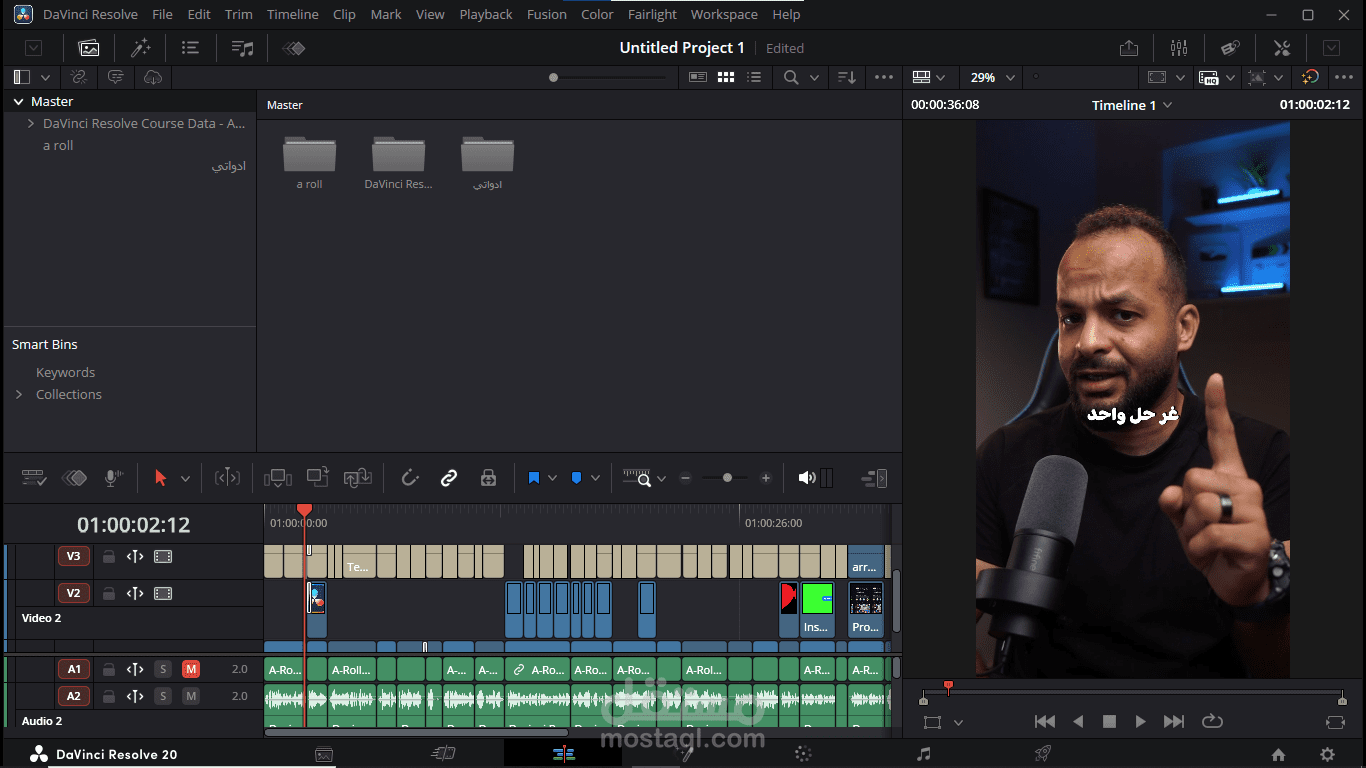
Task: Click the voiceover microphone icon in toolbar
Action: point(114,478)
